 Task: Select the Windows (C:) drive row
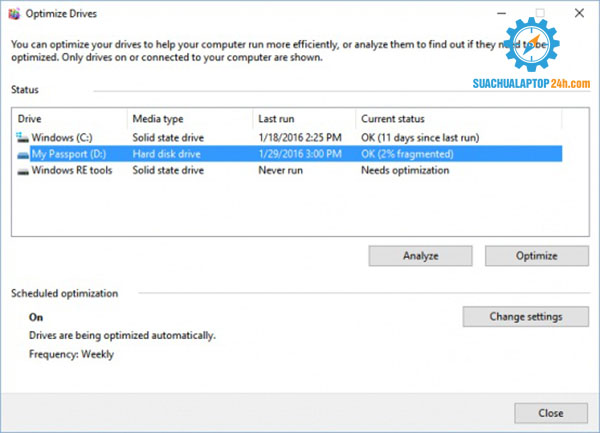(x=289, y=137)
